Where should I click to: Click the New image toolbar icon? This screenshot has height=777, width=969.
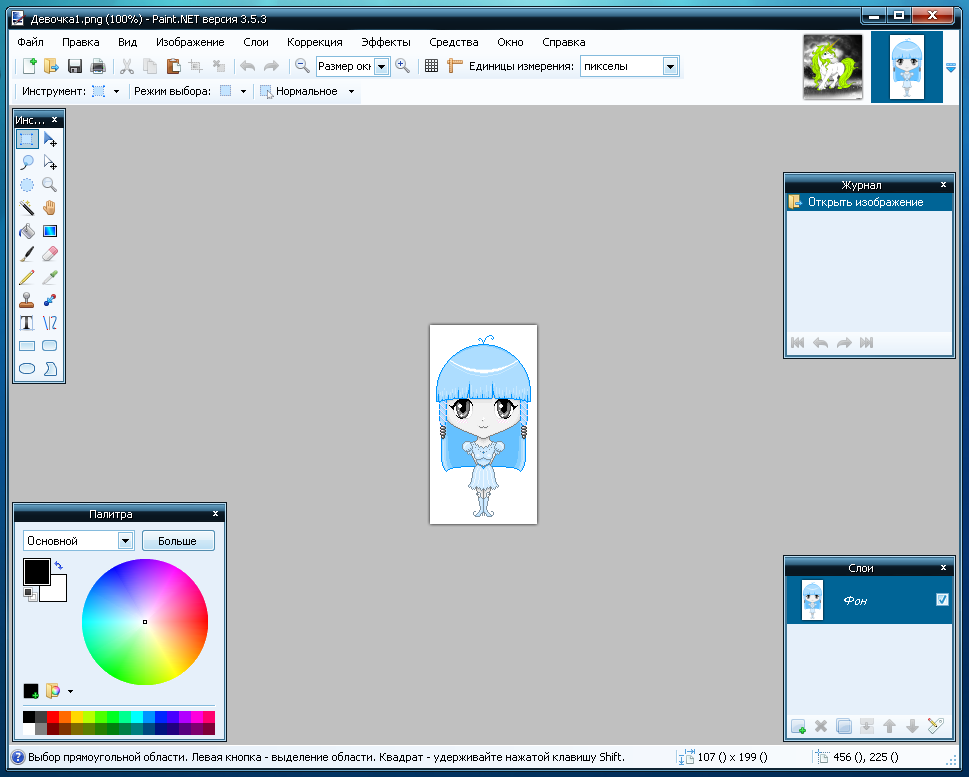(29, 66)
